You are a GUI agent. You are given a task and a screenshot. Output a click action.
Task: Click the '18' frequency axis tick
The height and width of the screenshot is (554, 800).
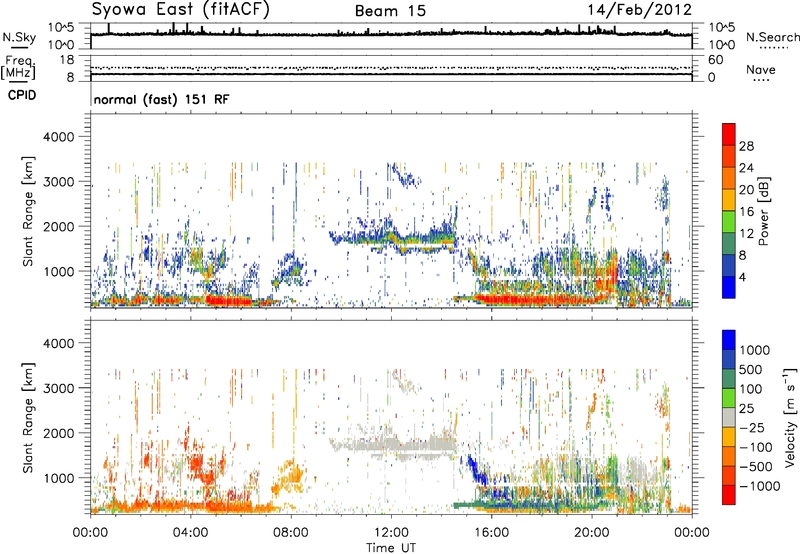tap(67, 60)
